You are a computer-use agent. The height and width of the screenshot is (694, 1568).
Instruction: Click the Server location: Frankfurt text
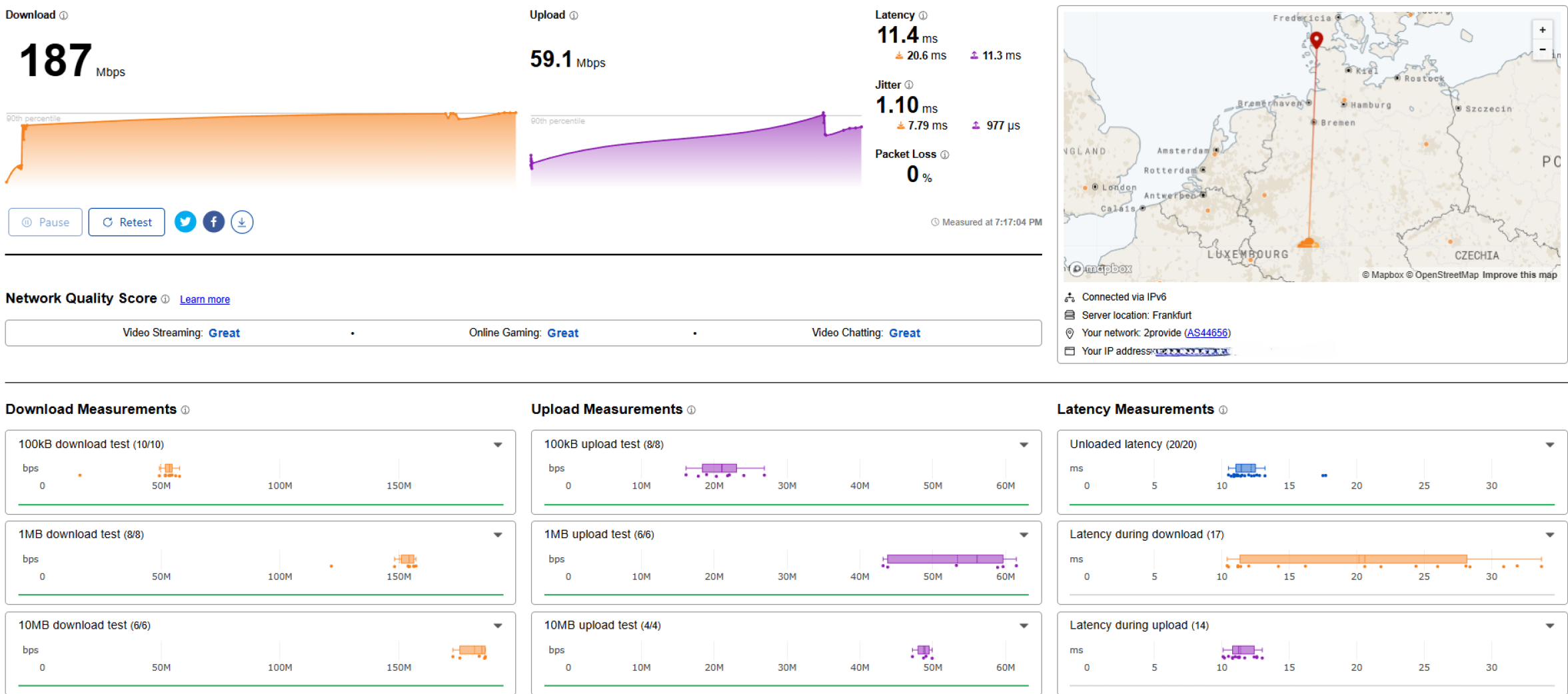pos(1136,315)
